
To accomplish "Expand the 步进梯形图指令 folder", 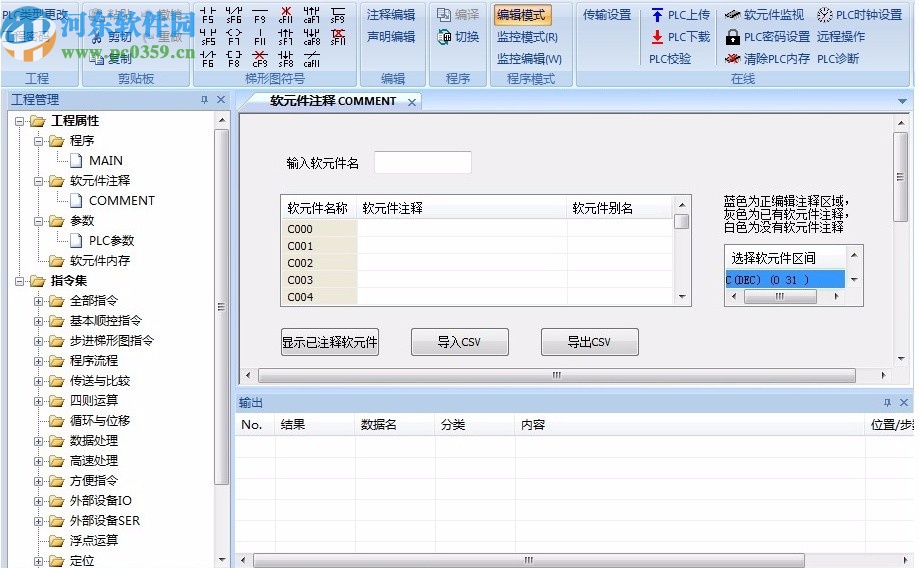I will coord(38,341).
